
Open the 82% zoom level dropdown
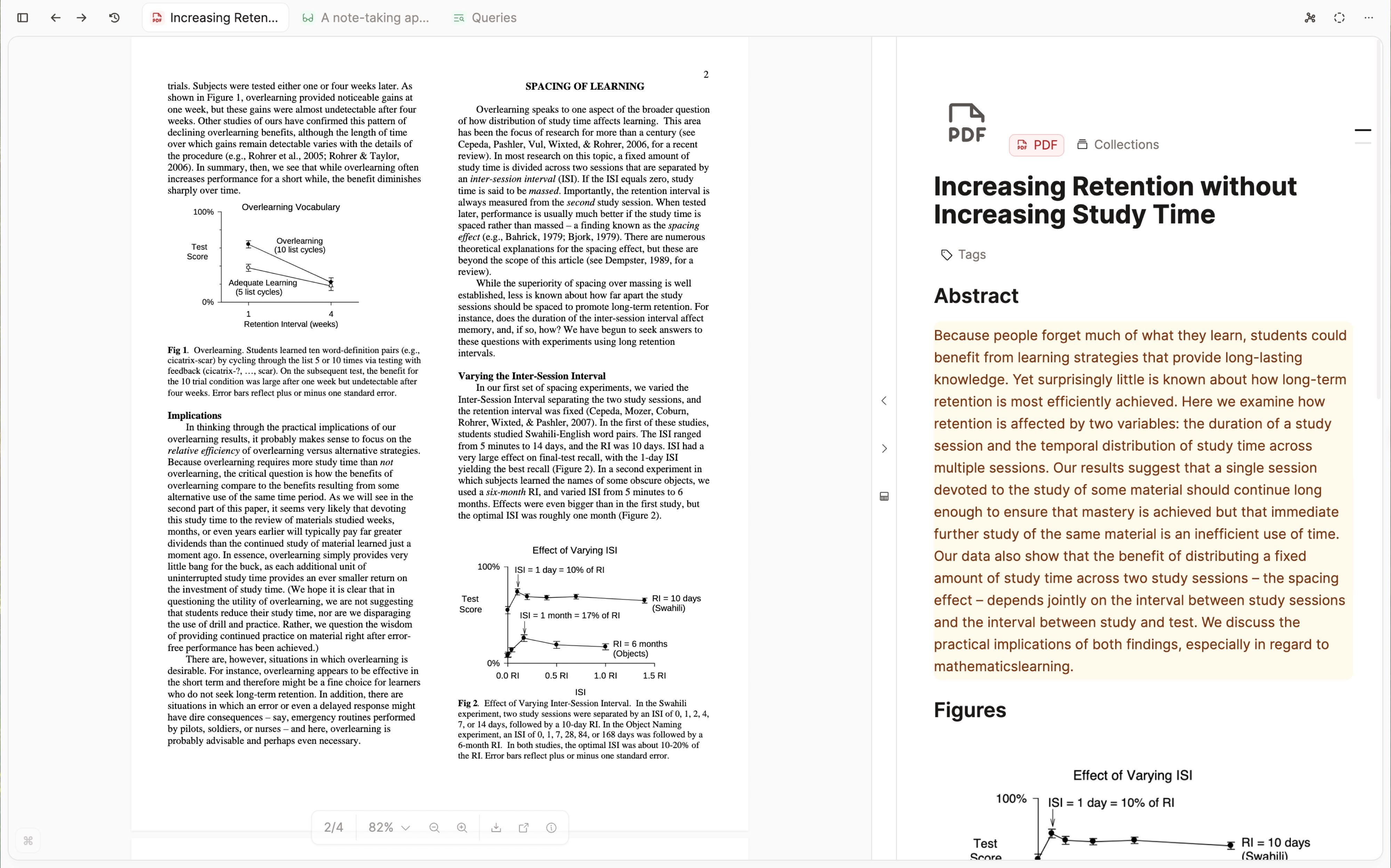(x=389, y=827)
